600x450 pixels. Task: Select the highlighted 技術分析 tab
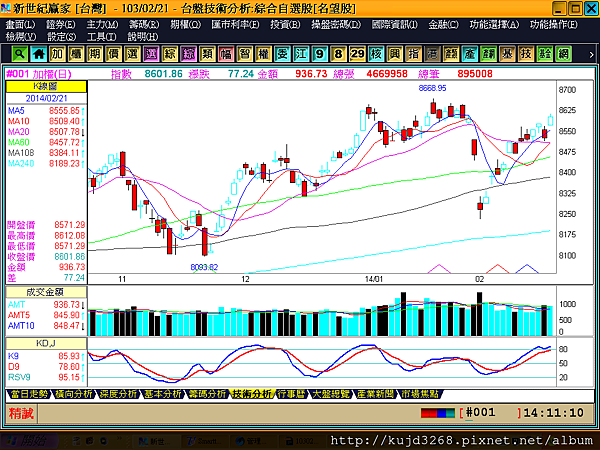[252, 394]
